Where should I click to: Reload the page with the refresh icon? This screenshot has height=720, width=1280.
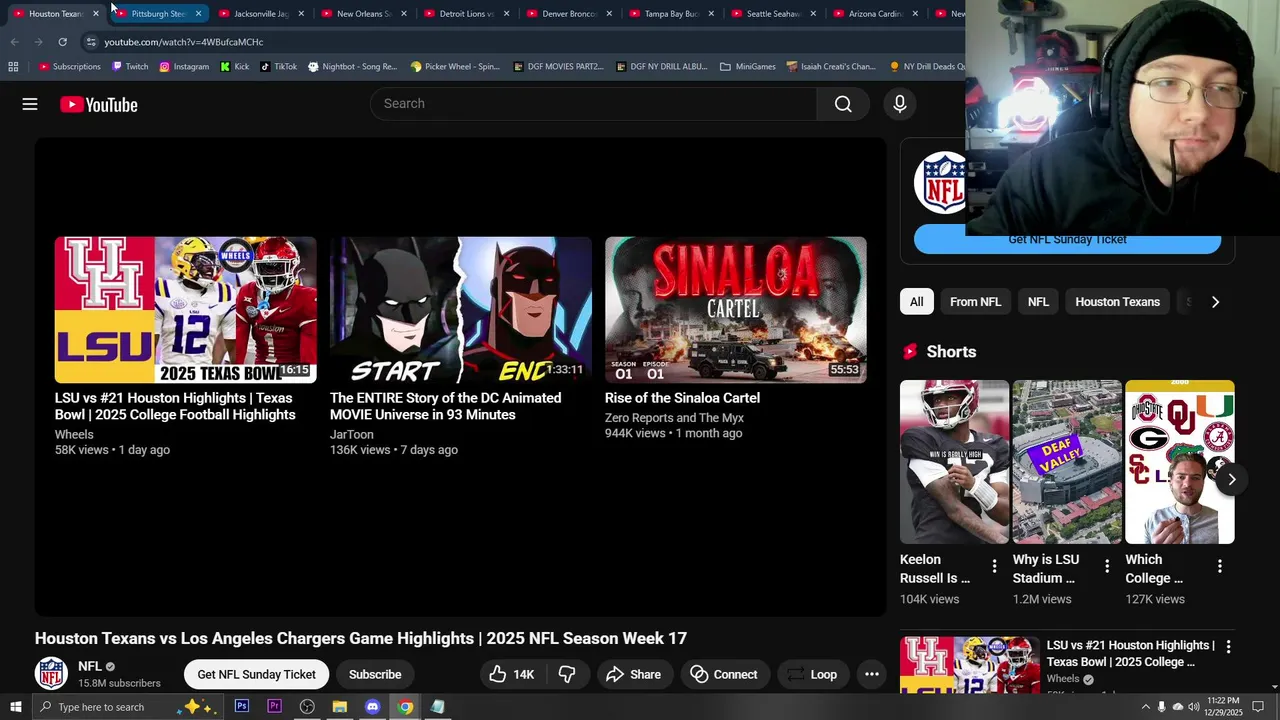tap(62, 42)
